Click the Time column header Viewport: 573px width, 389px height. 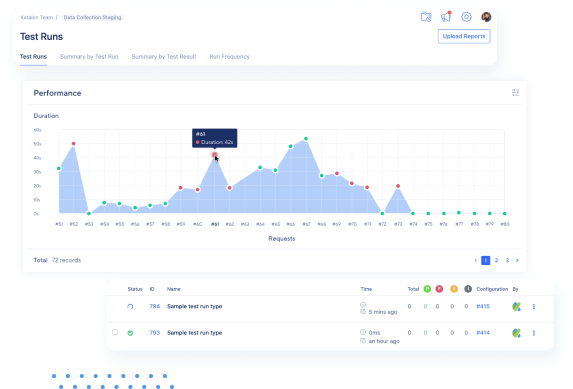pos(366,289)
